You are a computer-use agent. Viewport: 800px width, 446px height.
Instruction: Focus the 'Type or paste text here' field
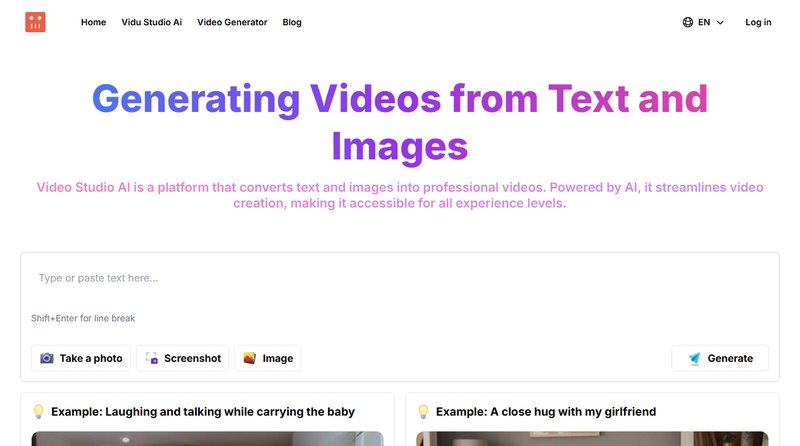click(x=399, y=278)
